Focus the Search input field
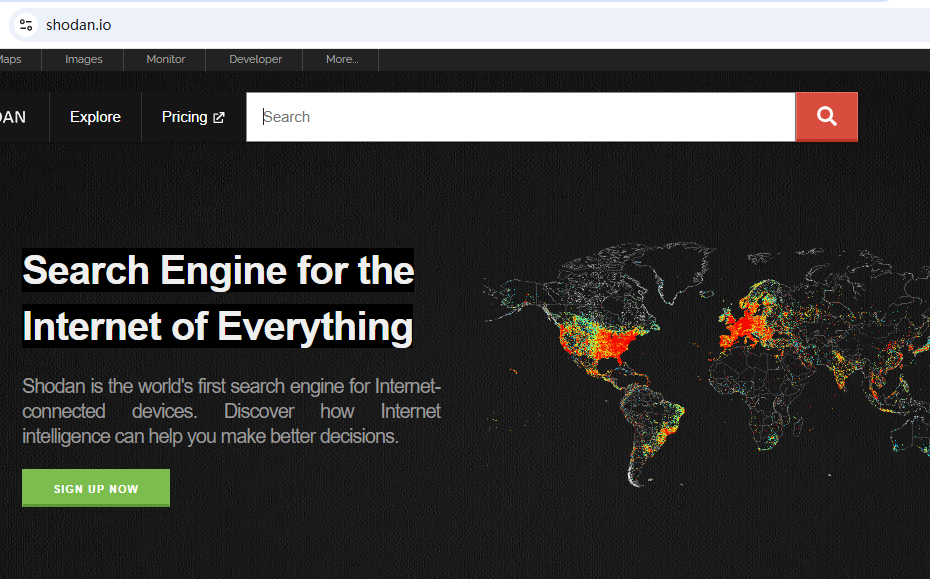Screen dimensions: 930x579 (521, 117)
